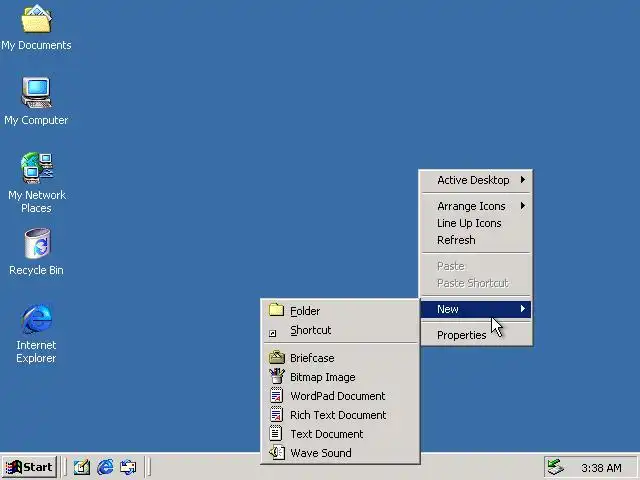Create a new Folder from submenu

pyautogui.click(x=341, y=311)
